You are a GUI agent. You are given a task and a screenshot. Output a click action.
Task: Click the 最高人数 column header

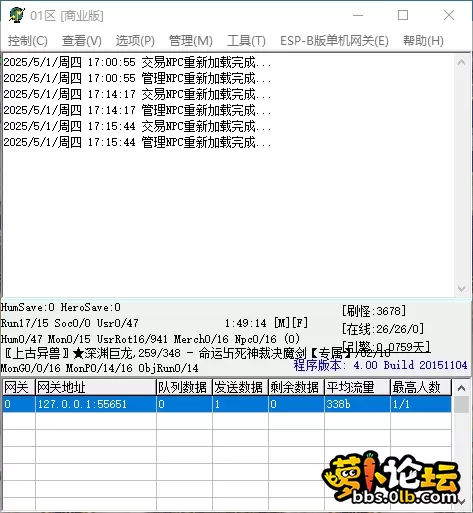coord(421,388)
